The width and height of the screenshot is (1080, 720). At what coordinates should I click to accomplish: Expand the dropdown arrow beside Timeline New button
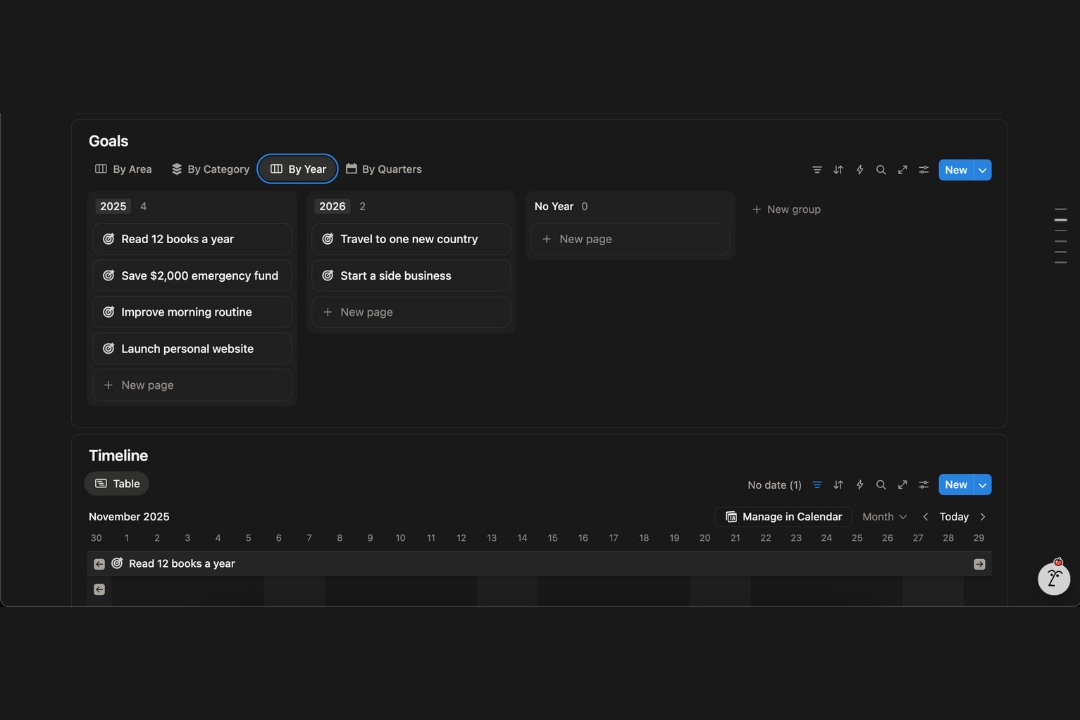pyautogui.click(x=983, y=485)
